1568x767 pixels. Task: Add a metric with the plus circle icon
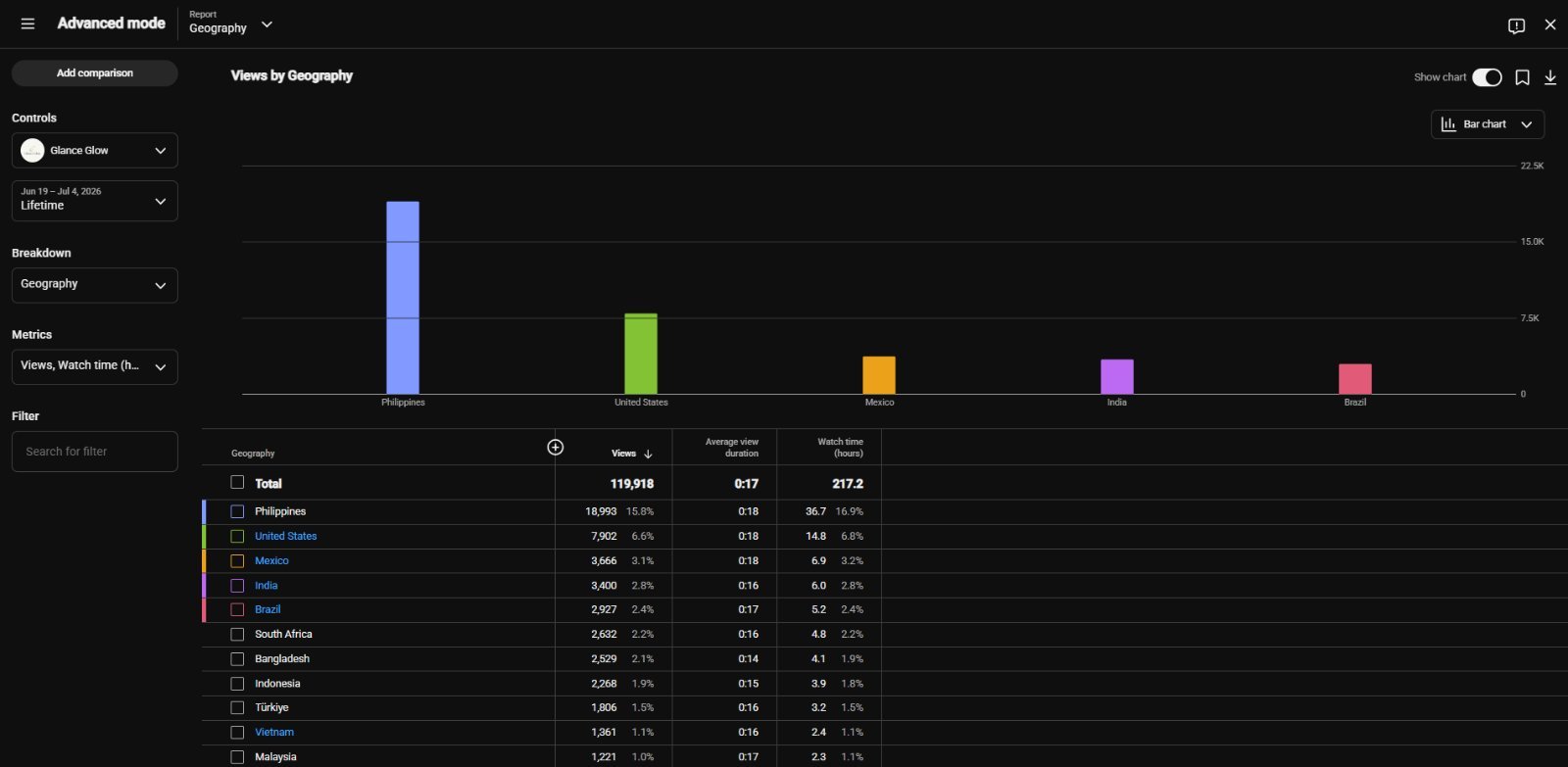[x=555, y=447]
